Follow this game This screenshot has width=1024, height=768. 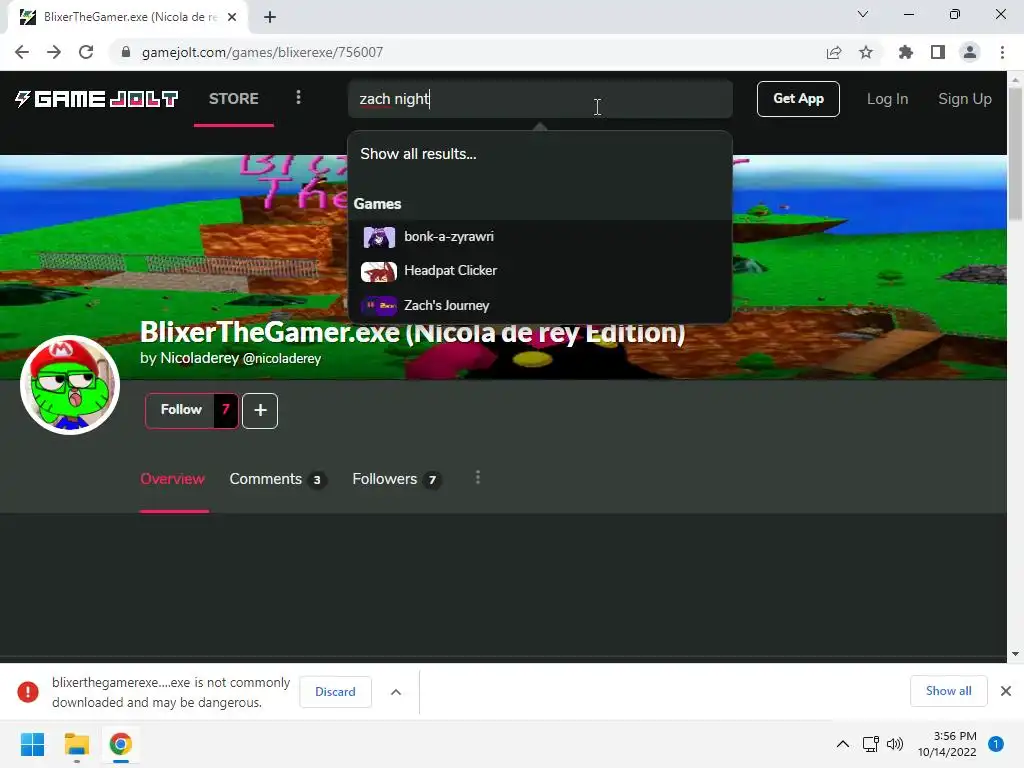(x=180, y=411)
